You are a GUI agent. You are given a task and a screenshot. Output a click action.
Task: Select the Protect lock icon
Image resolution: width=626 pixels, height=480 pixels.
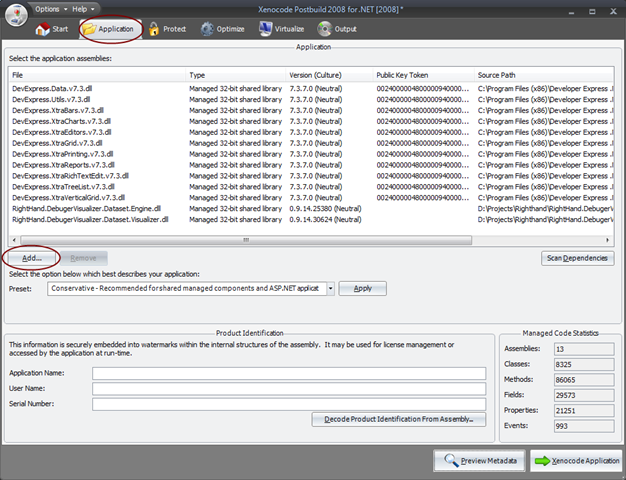pos(155,29)
